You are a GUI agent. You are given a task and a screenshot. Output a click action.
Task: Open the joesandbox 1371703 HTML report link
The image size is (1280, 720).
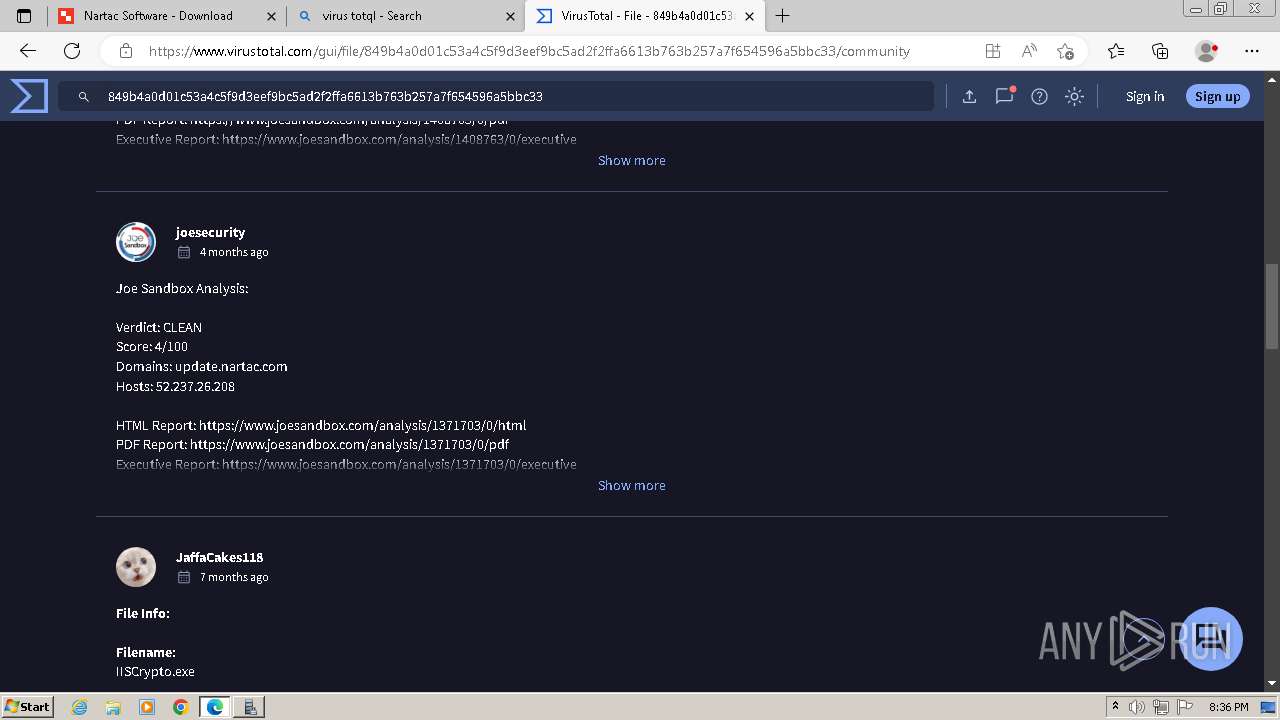[362, 425]
